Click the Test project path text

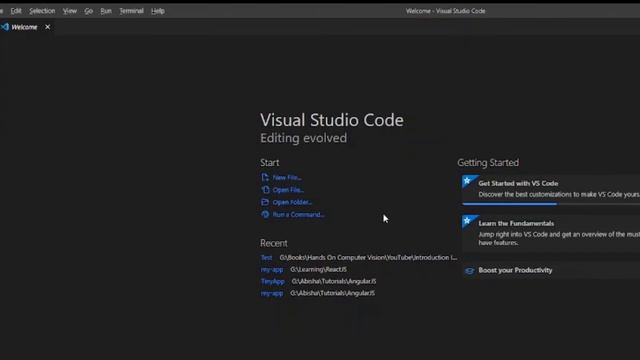coord(368,258)
